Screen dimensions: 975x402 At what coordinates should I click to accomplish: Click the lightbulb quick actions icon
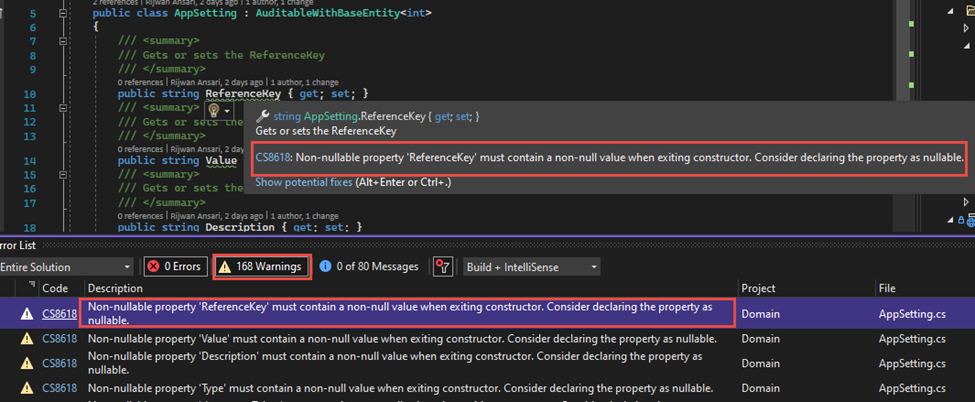213,109
